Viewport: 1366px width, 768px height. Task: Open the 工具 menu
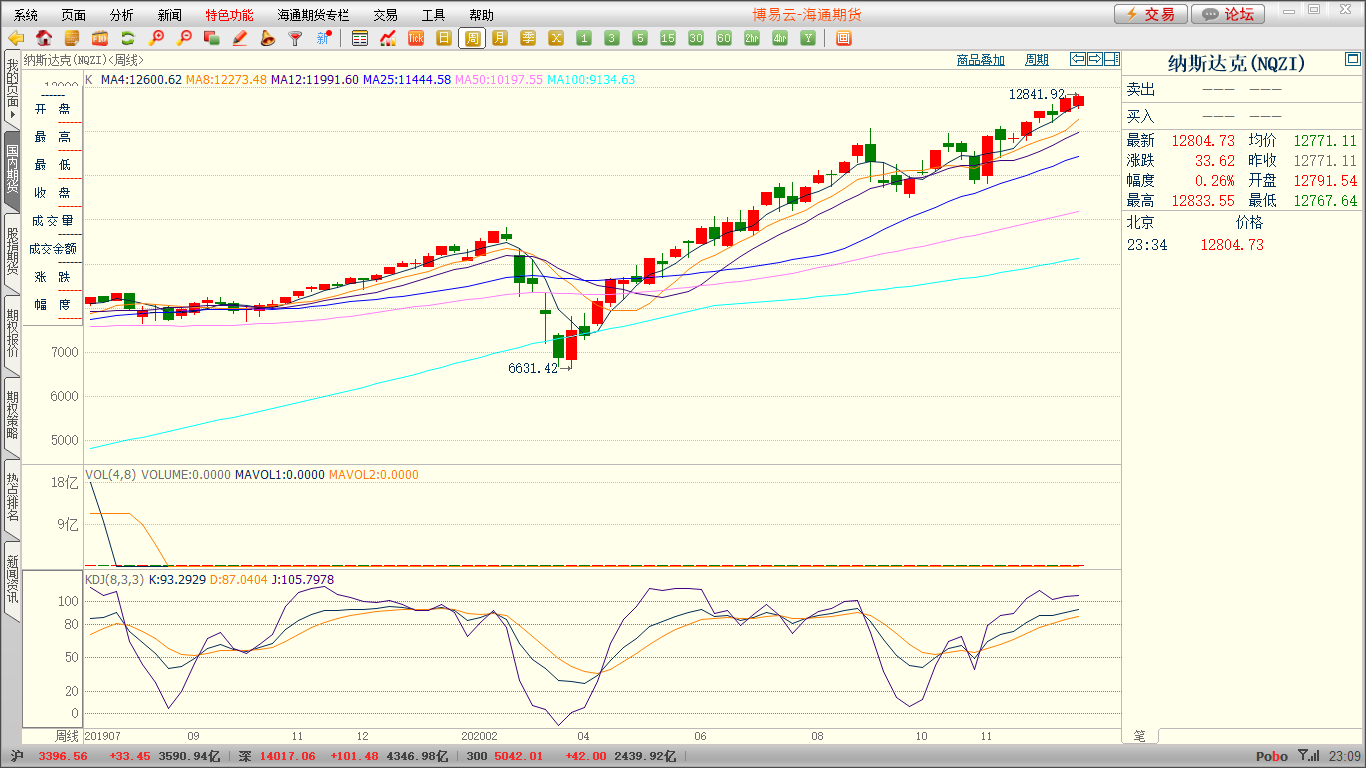coord(434,15)
